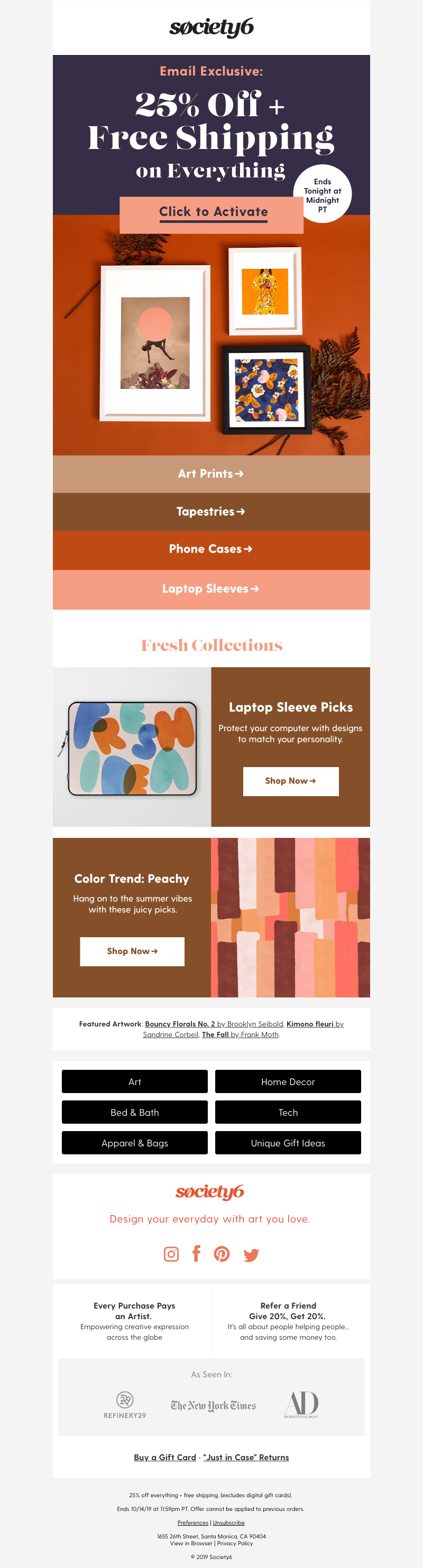Open the Tapestries category bar

click(x=211, y=511)
